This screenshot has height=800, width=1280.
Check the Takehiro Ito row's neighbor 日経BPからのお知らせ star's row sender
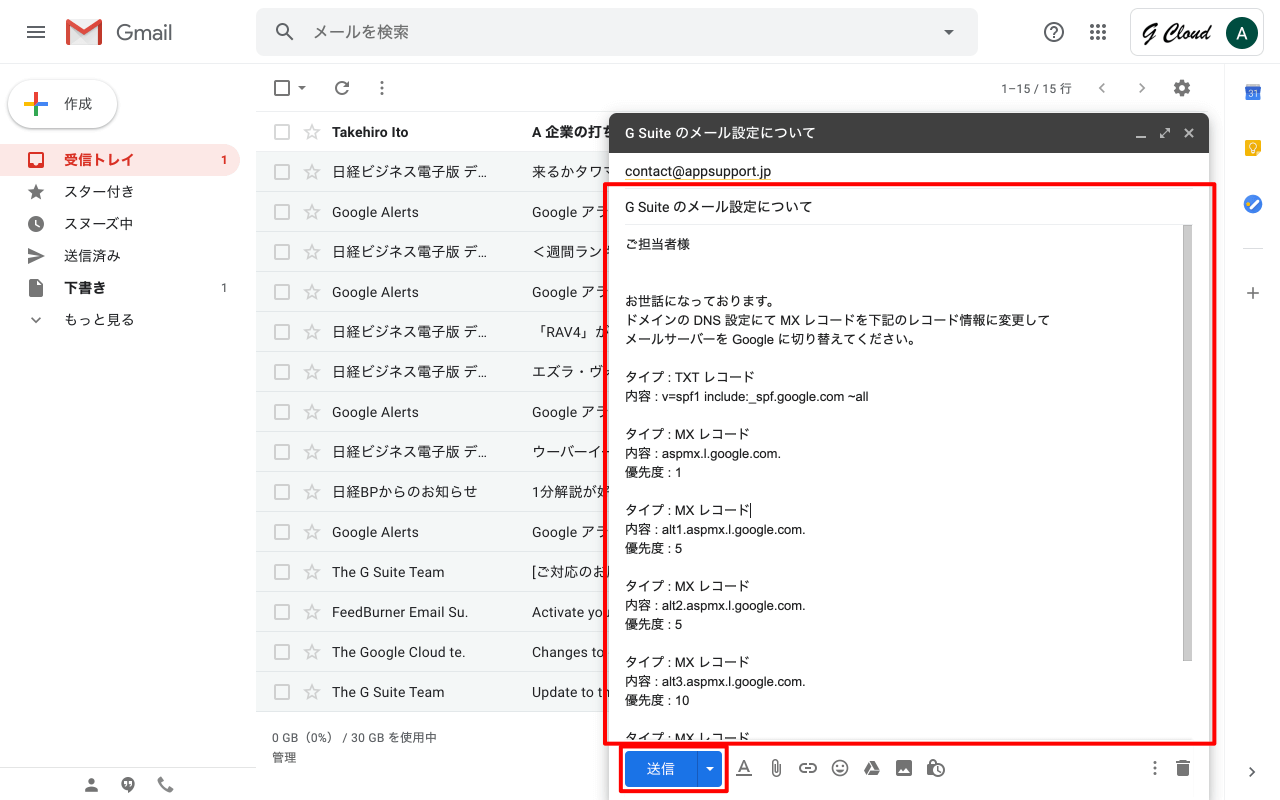coord(404,492)
